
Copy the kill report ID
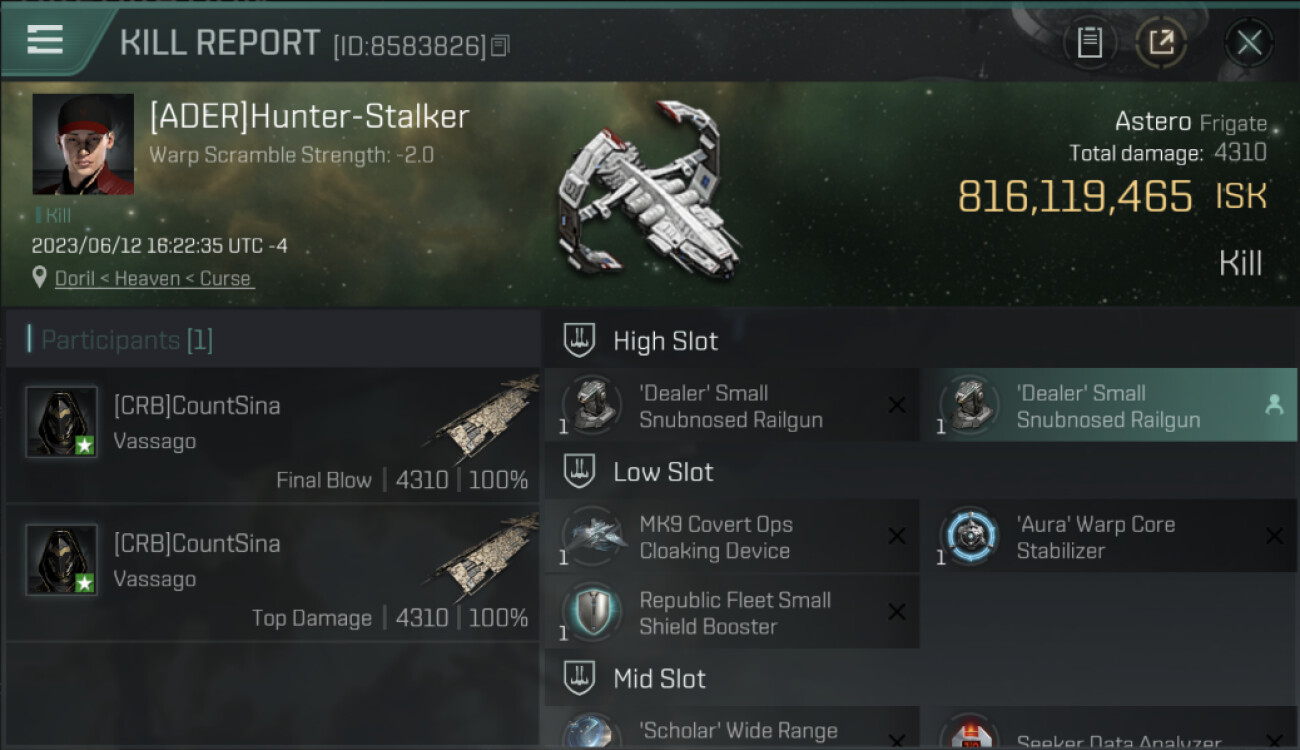[501, 45]
